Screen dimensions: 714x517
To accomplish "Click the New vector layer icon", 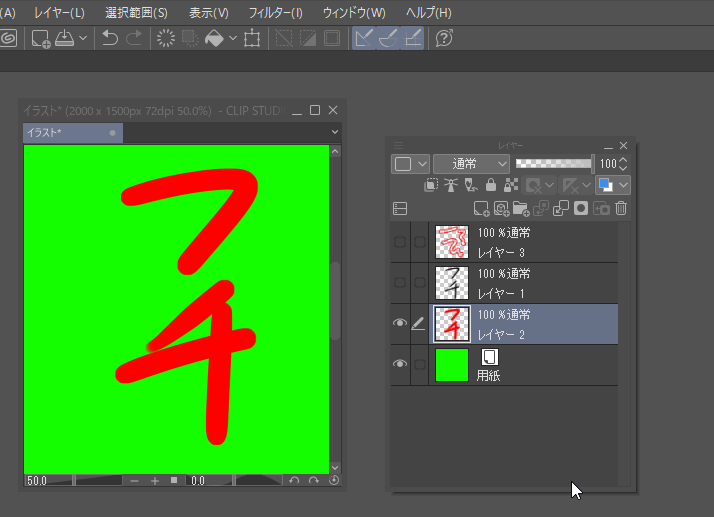I will (501, 209).
